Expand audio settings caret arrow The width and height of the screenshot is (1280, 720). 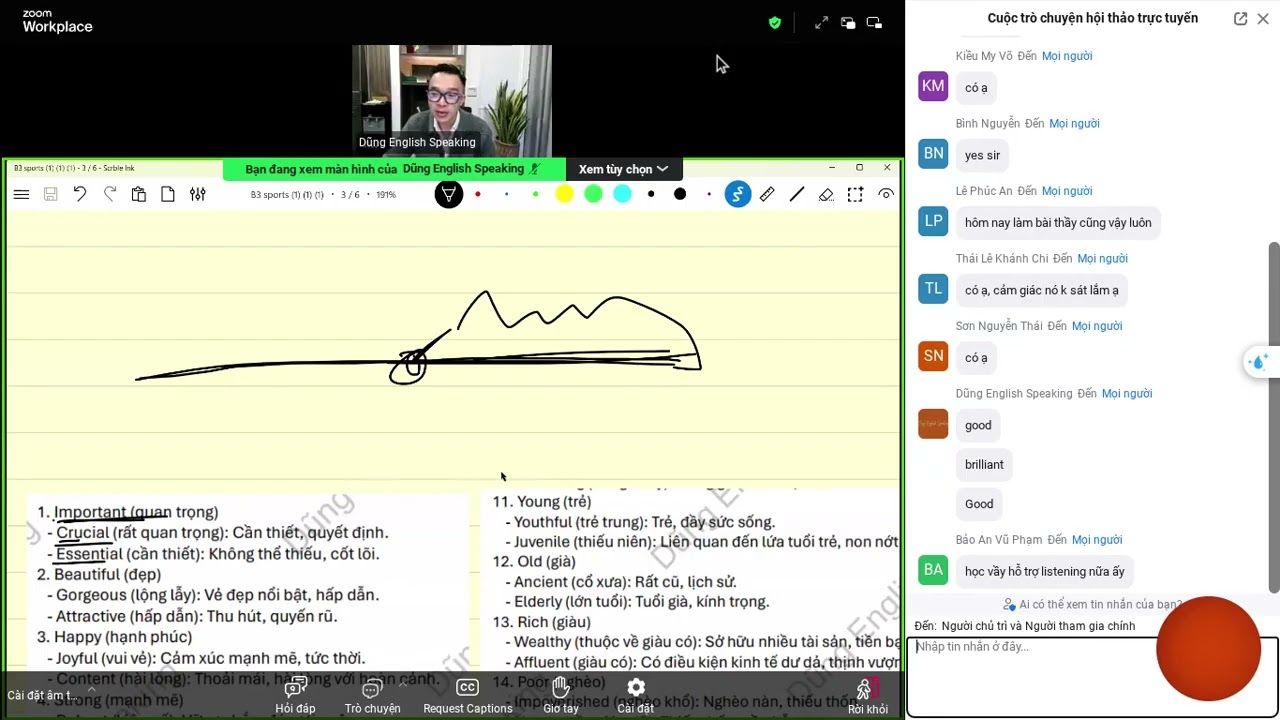point(91,689)
